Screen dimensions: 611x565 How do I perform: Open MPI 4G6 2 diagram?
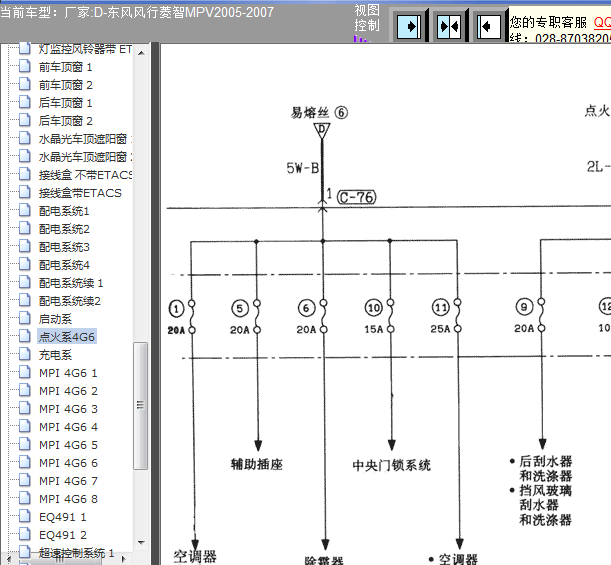click(68, 391)
